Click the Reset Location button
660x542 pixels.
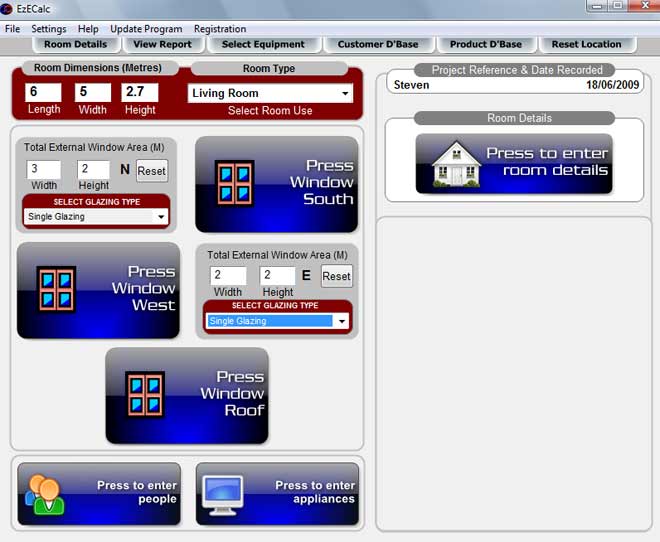point(586,44)
